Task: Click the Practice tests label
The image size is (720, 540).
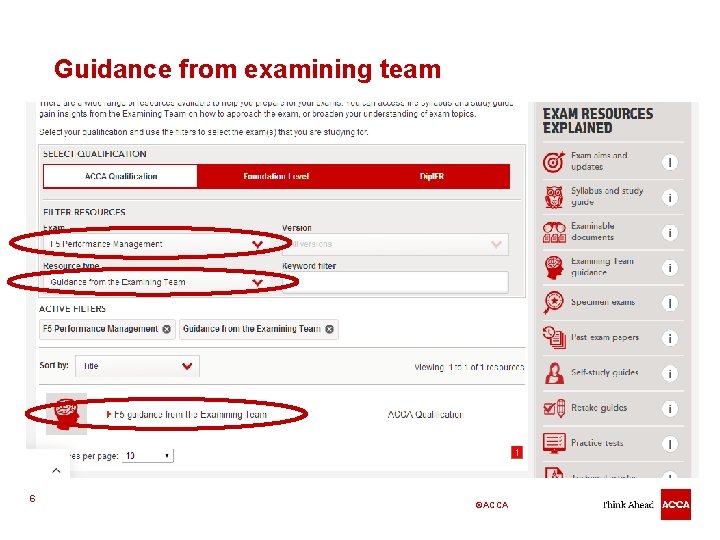Action: [x=597, y=443]
